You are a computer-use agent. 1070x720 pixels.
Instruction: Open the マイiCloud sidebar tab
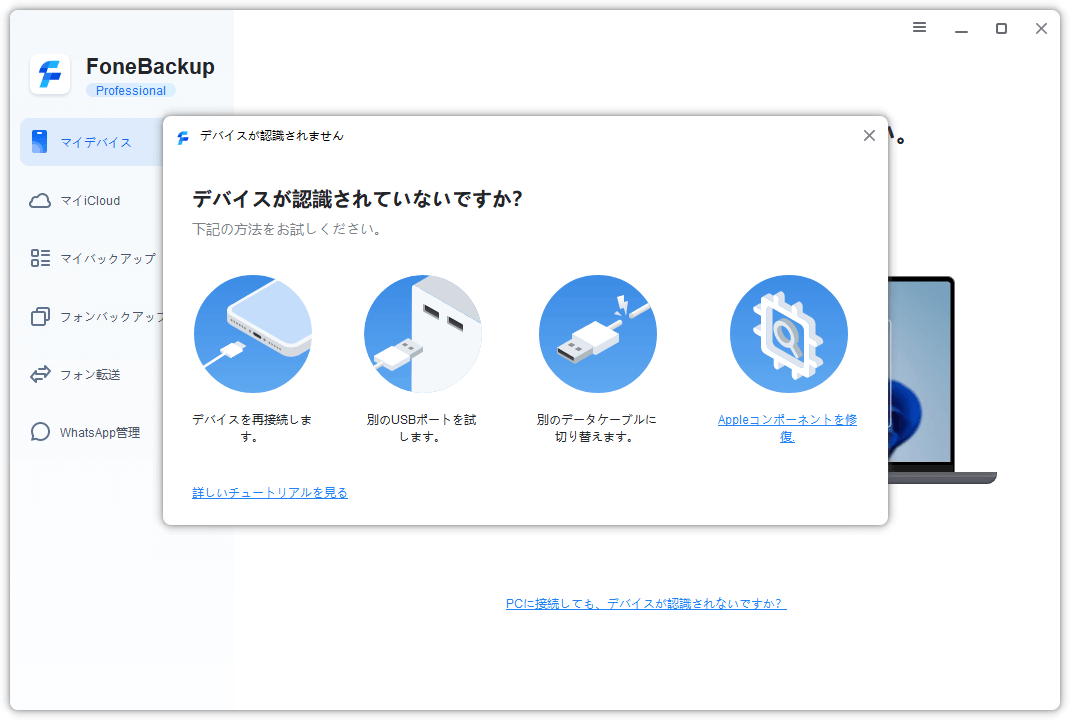pos(91,201)
